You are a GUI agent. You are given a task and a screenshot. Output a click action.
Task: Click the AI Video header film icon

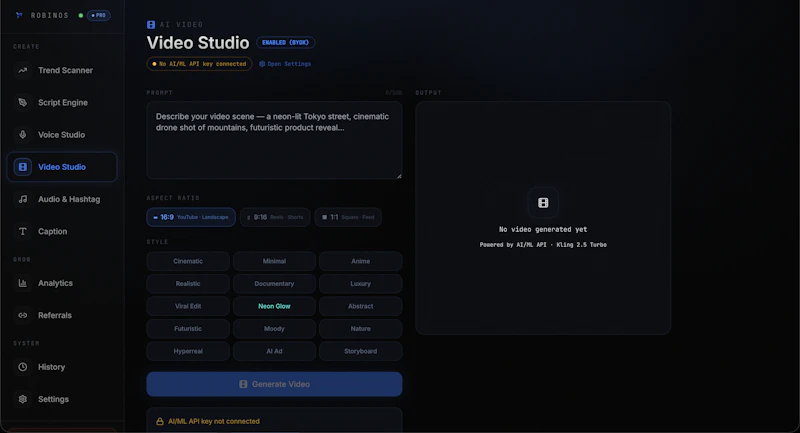click(151, 24)
